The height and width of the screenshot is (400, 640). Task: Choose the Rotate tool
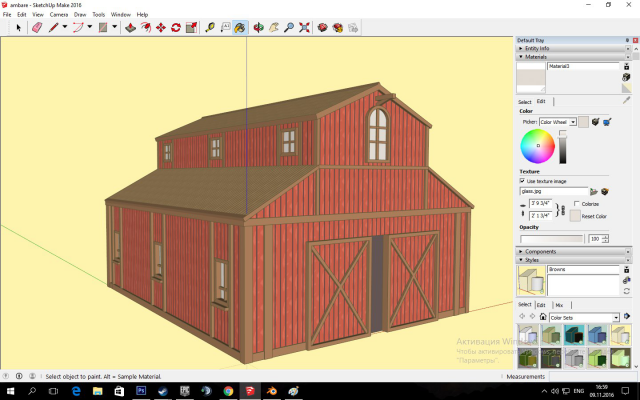pyautogui.click(x=176, y=28)
